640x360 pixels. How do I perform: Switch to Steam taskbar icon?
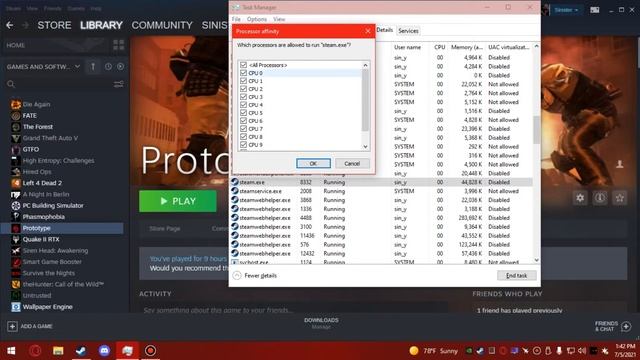(x=81, y=351)
